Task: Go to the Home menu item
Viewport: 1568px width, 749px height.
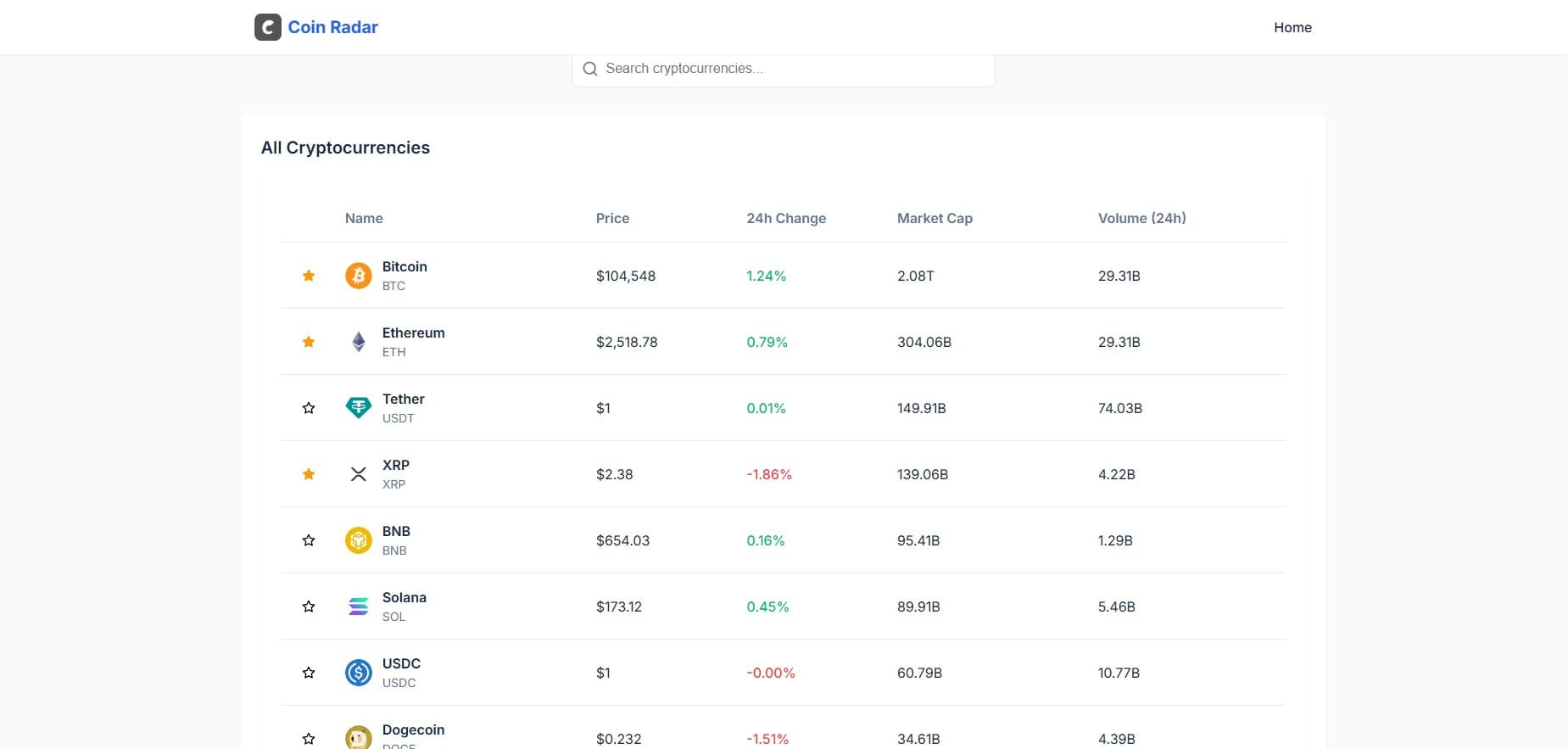Action: tap(1292, 27)
